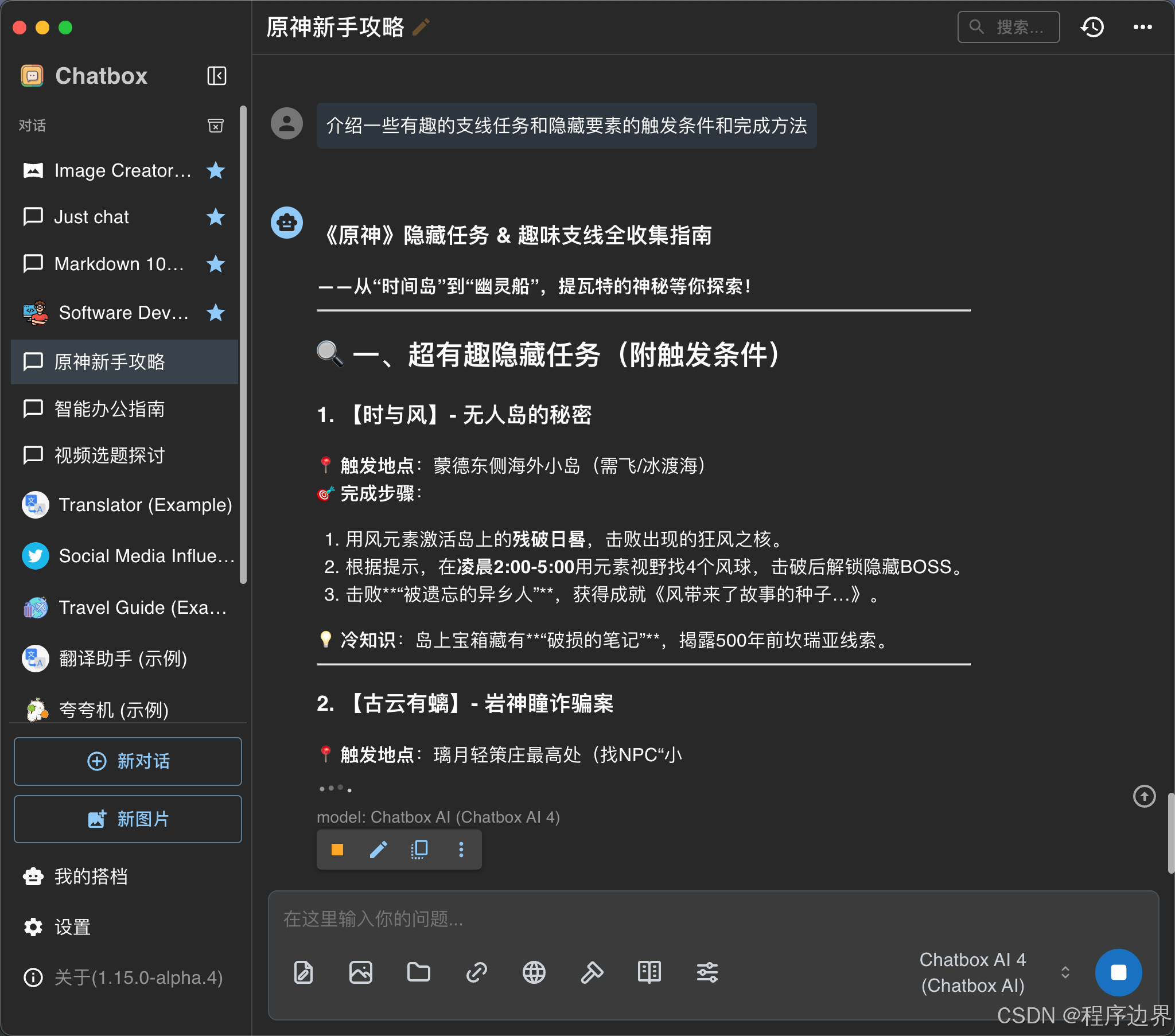Unstar the Software Developer conversation
1175x1036 pixels.
point(216,313)
